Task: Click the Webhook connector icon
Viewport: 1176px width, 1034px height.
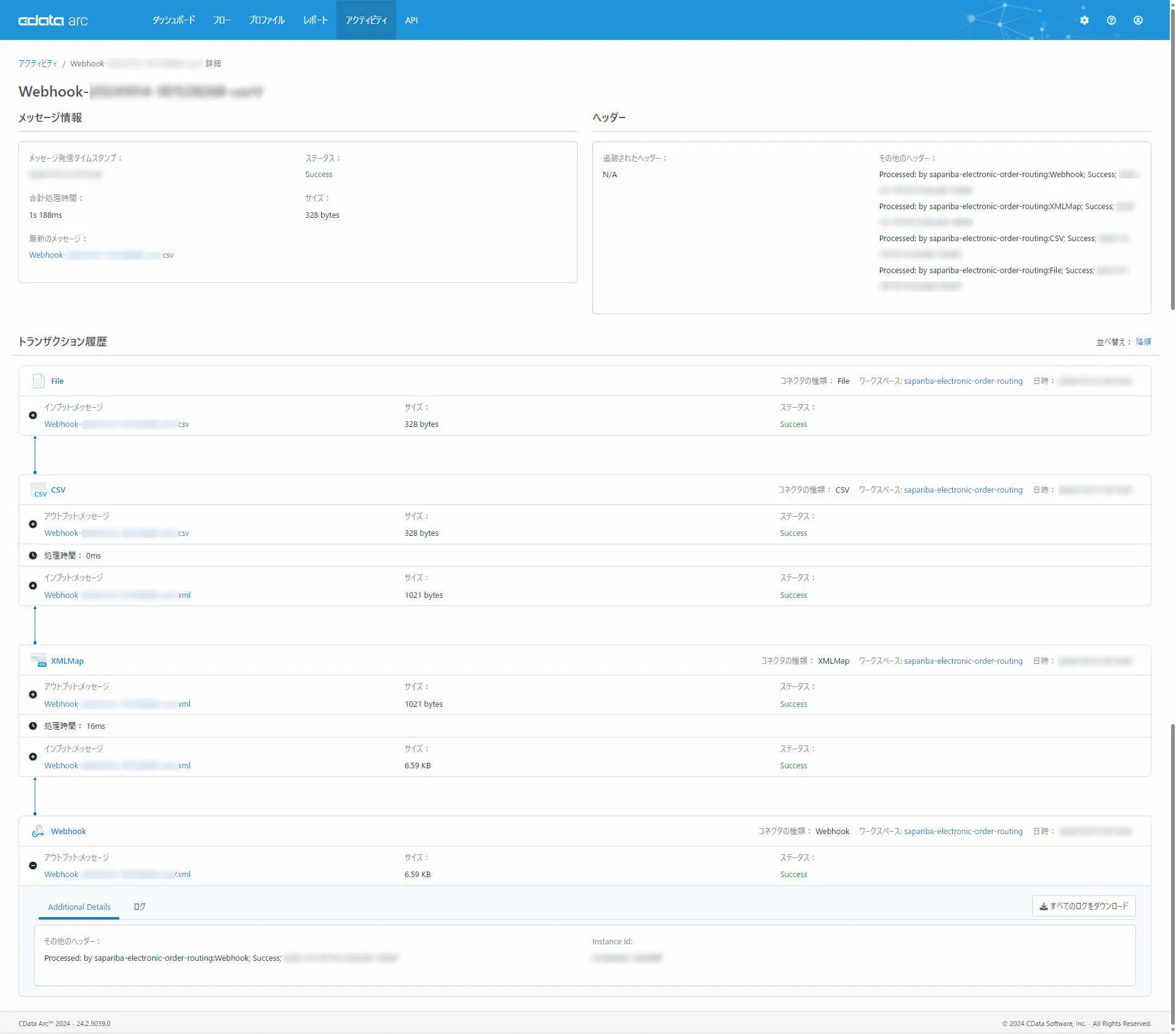Action: [38, 831]
